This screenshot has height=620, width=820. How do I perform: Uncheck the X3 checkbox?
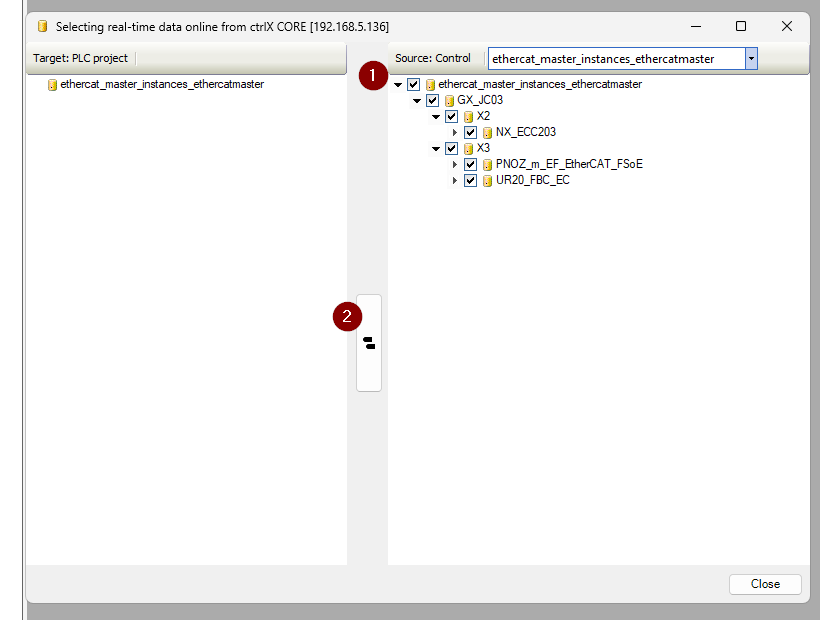click(x=451, y=148)
